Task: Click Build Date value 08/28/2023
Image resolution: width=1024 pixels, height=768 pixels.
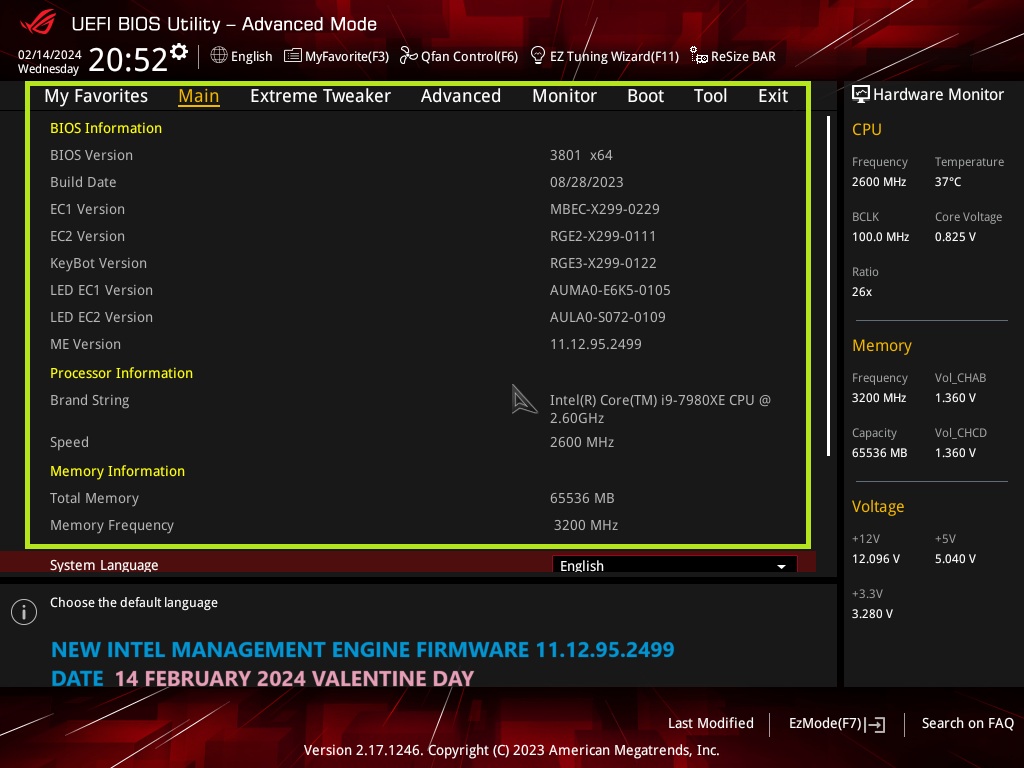Action: point(586,182)
